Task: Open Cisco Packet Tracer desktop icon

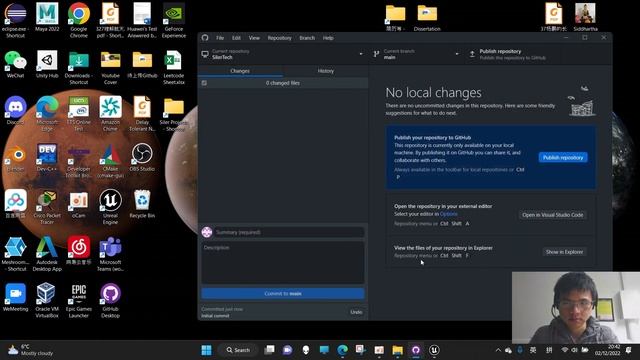Action: tap(47, 207)
